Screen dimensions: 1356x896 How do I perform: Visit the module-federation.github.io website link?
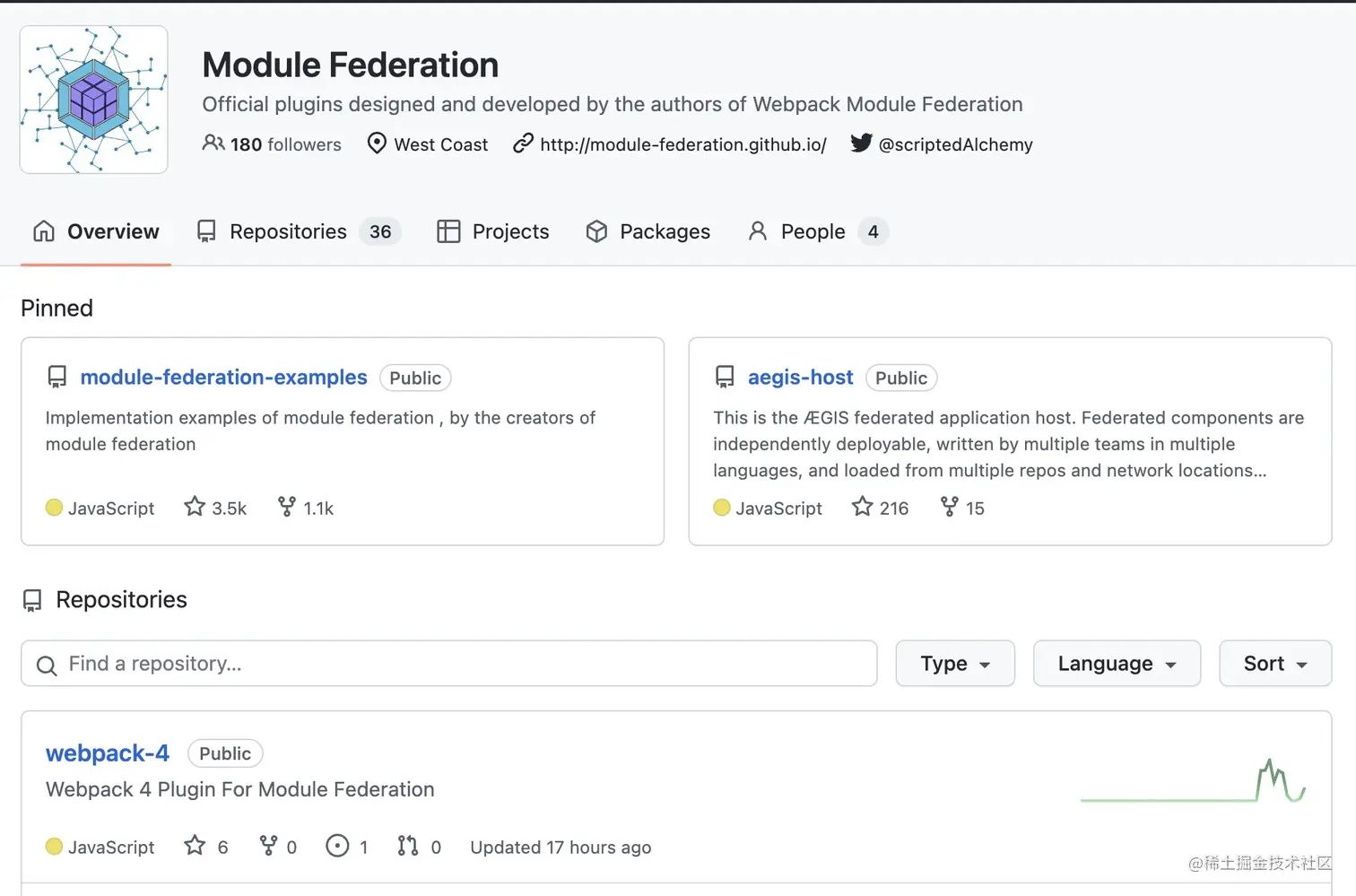(x=682, y=144)
